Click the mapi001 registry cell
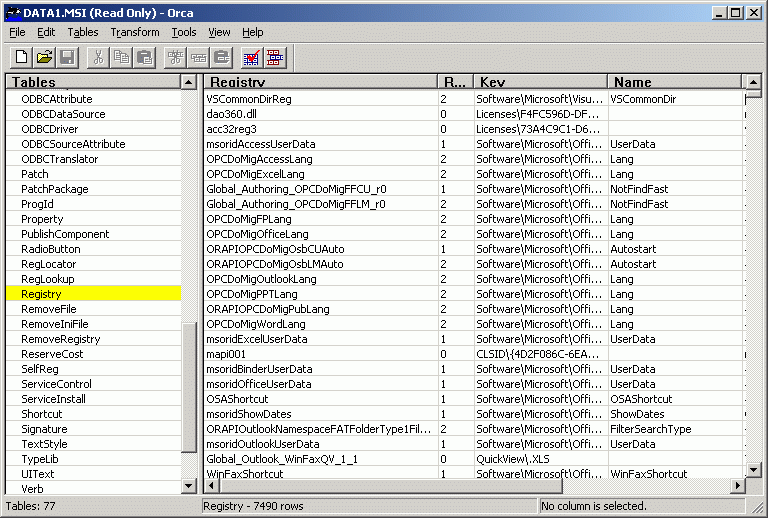This screenshot has width=768, height=518. (321, 354)
